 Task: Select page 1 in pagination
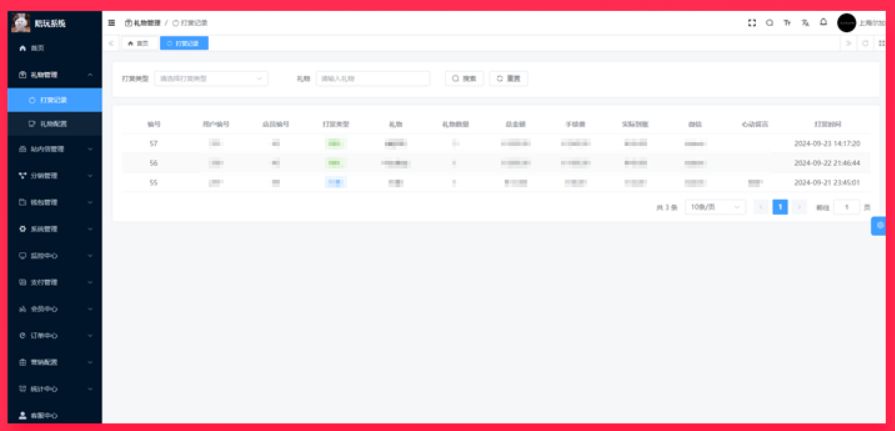pyautogui.click(x=780, y=207)
